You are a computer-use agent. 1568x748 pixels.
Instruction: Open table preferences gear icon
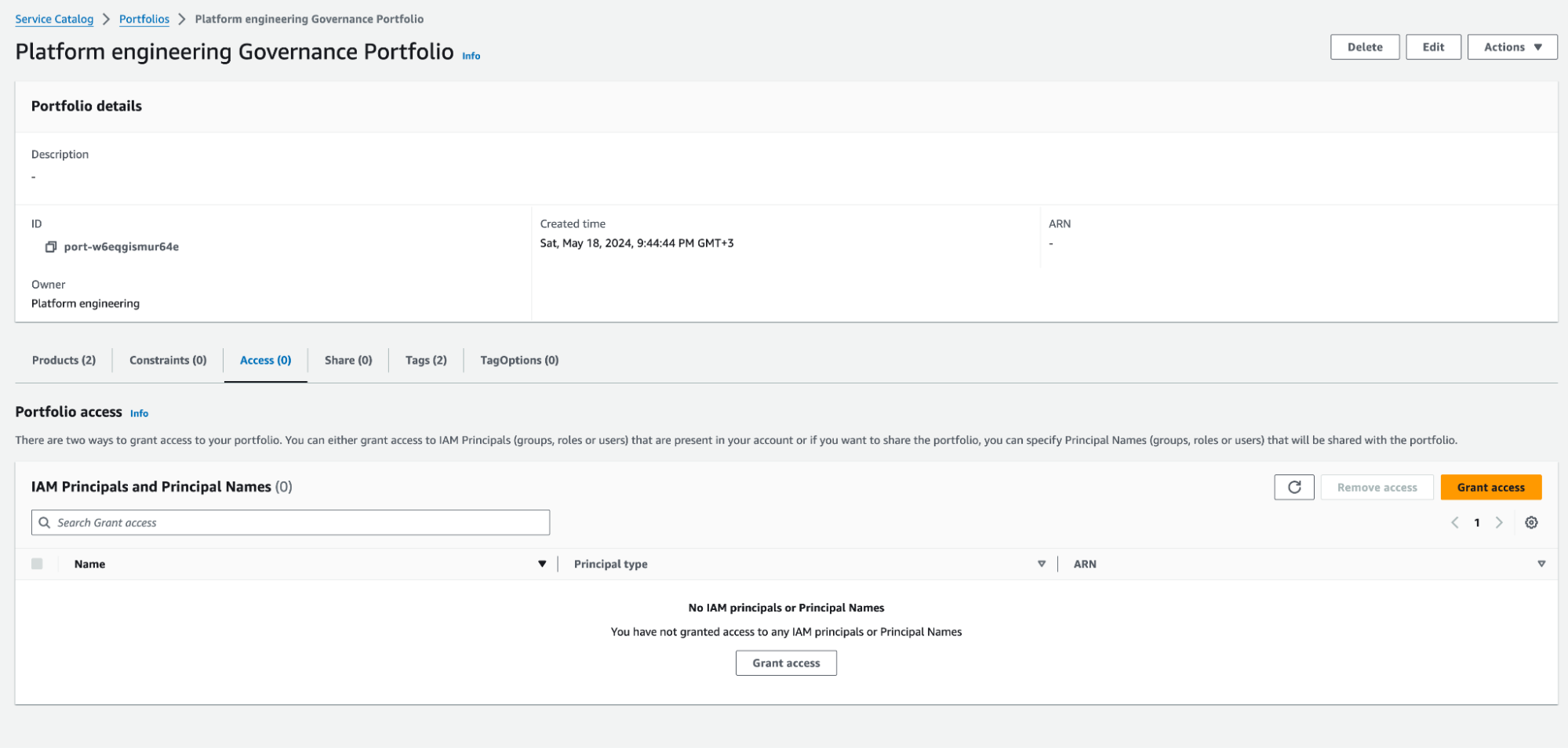click(x=1531, y=522)
